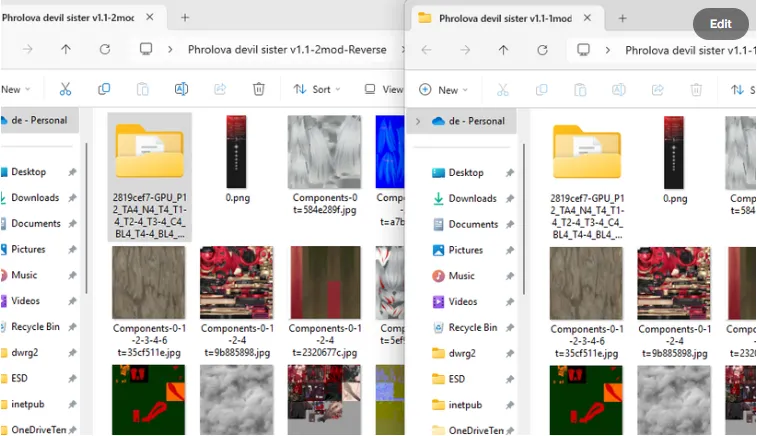Refresh the 2mod-Reverse folder in left window
The height and width of the screenshot is (436, 757).
[x=105, y=49]
